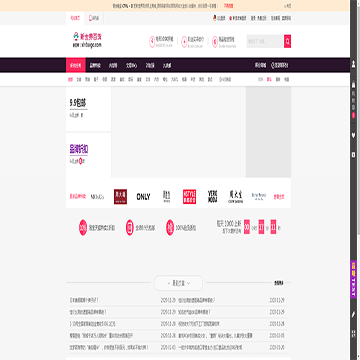Click the magnifier search button
The width and height of the screenshot is (360, 360).
pos(287,41)
